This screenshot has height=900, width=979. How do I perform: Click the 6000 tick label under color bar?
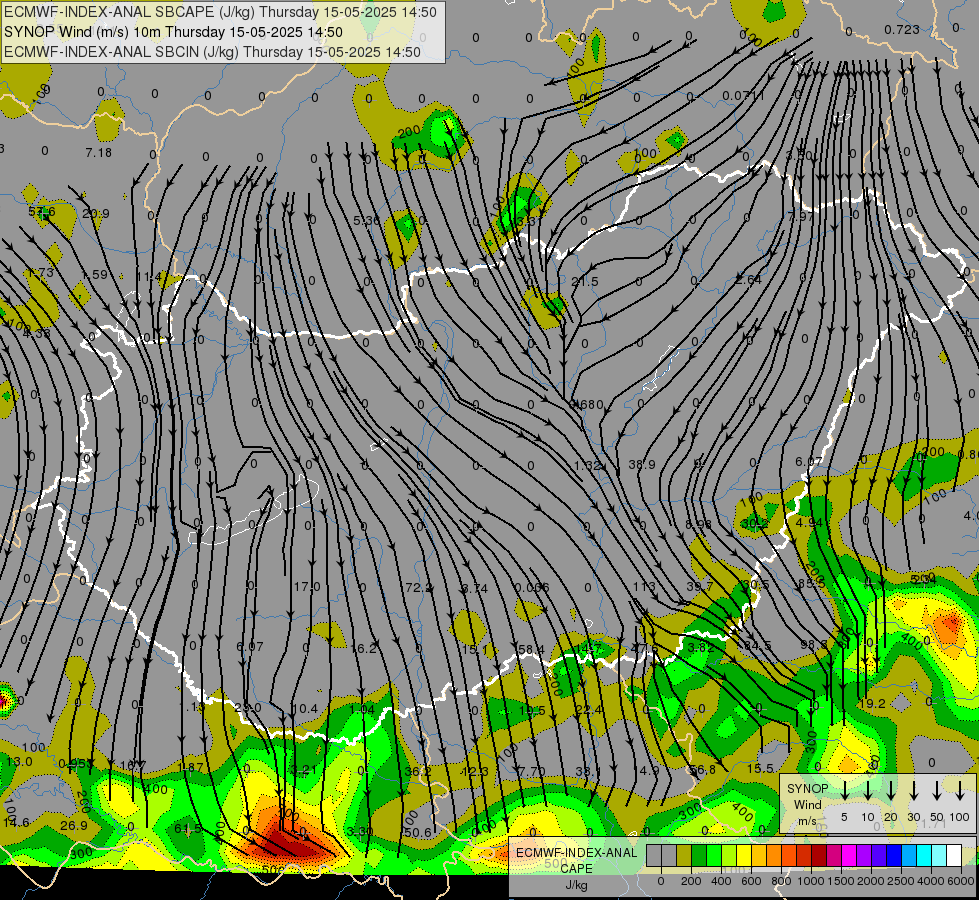coord(961,881)
